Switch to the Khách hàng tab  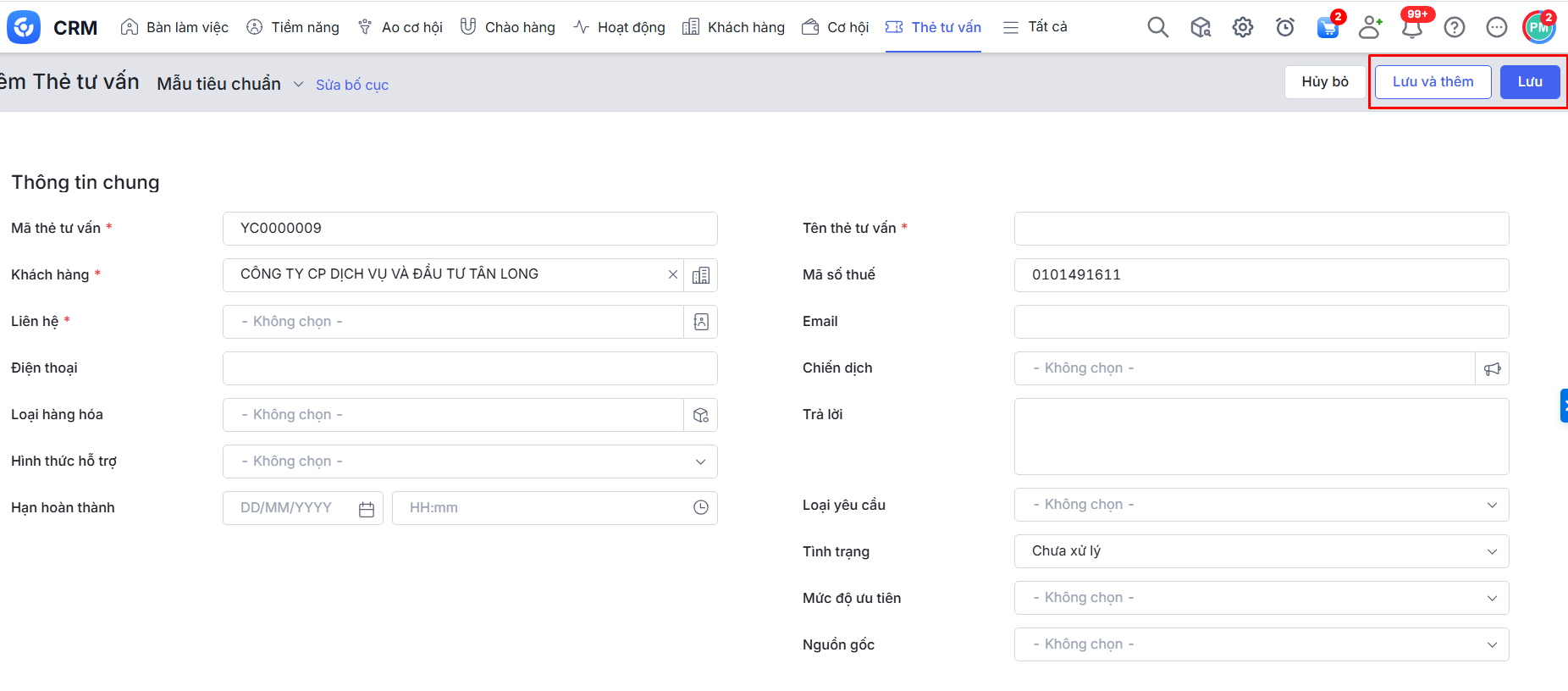pyautogui.click(x=734, y=27)
